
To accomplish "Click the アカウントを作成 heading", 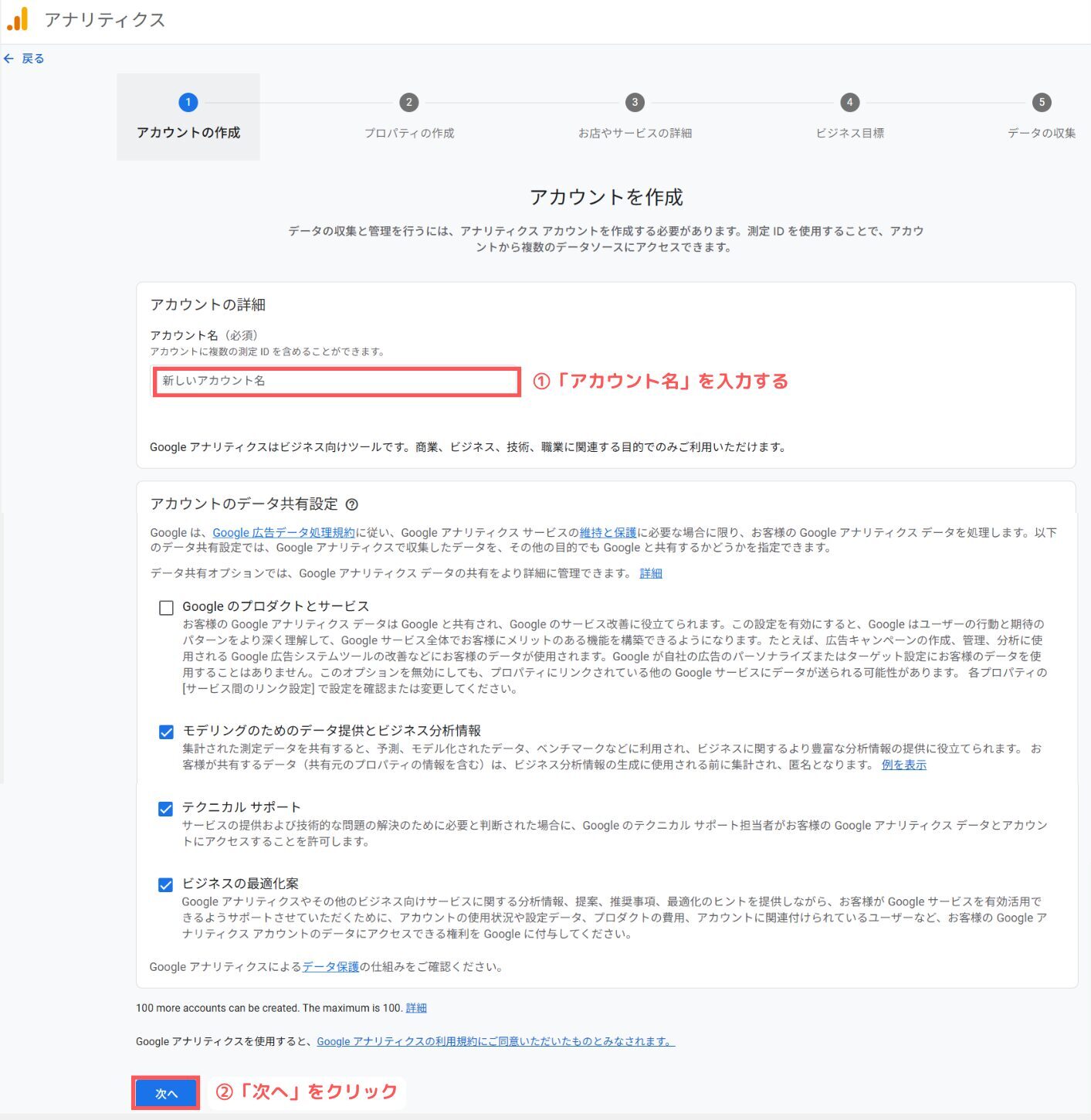I will click(606, 198).
